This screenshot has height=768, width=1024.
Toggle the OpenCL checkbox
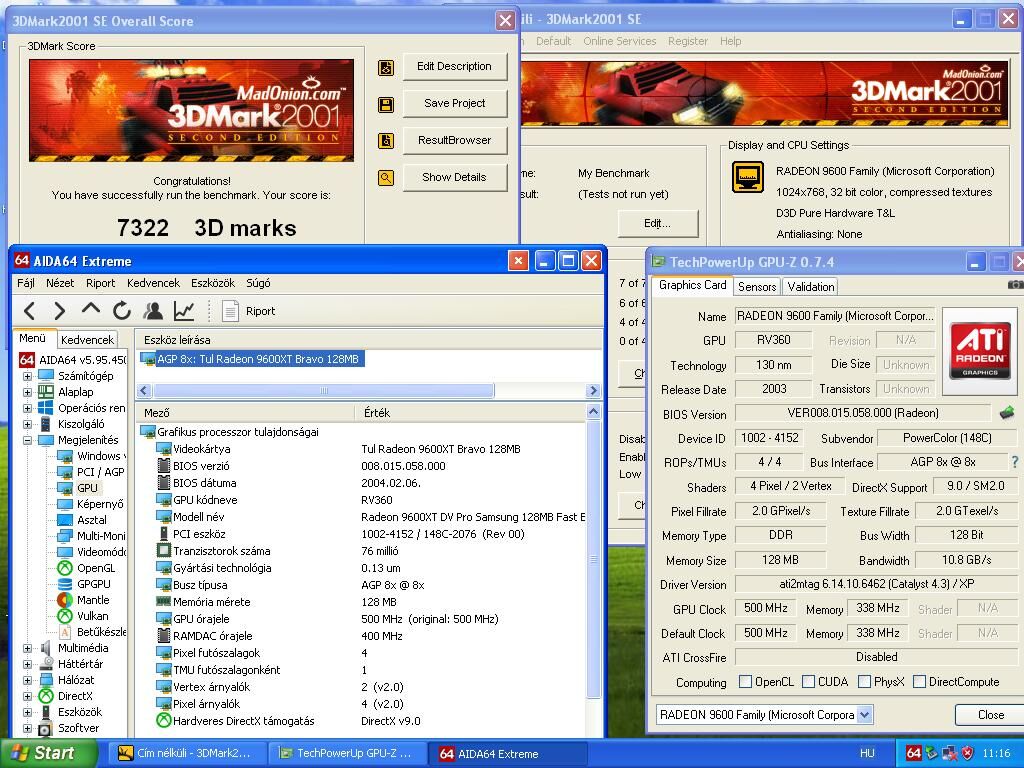point(745,682)
